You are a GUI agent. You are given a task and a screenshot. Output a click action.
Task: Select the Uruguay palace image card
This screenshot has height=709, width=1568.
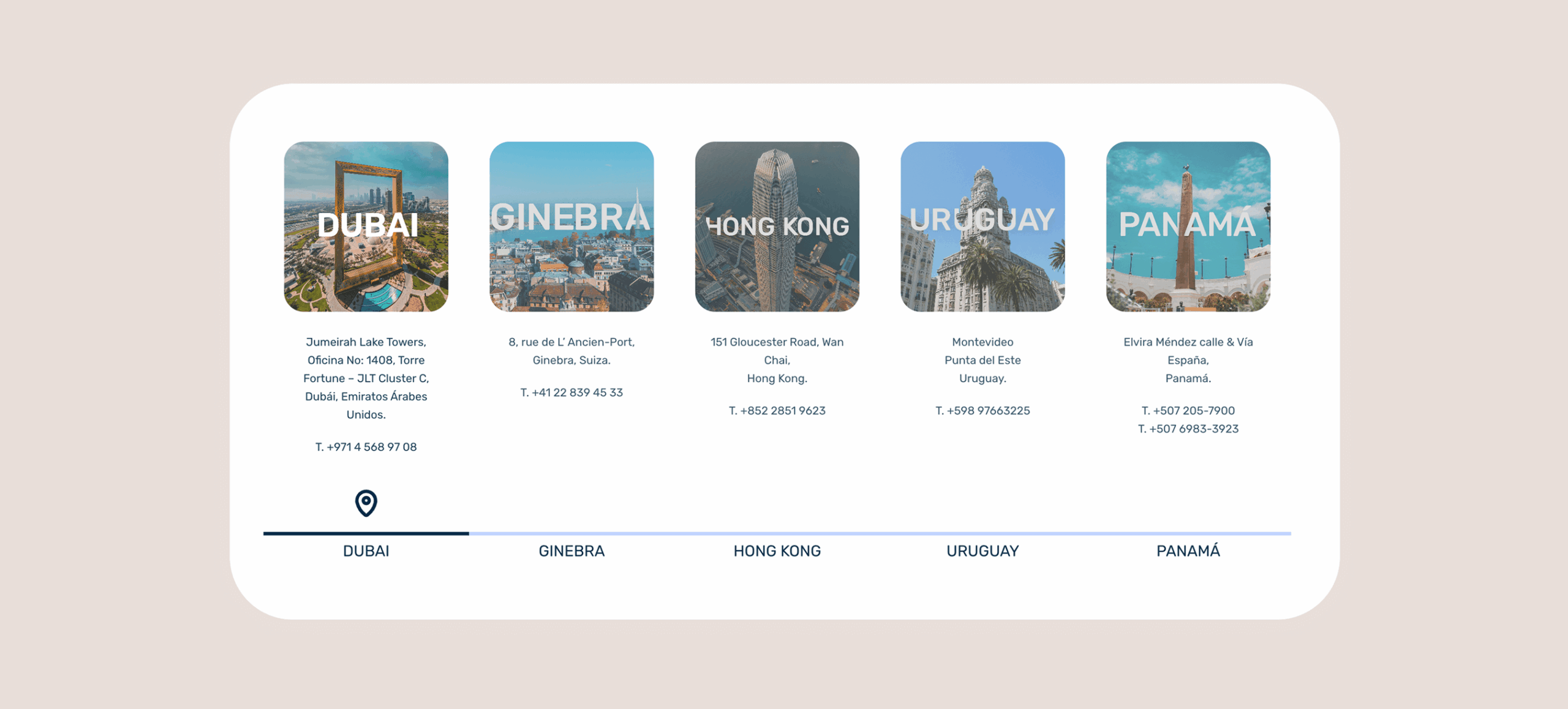[x=982, y=227]
